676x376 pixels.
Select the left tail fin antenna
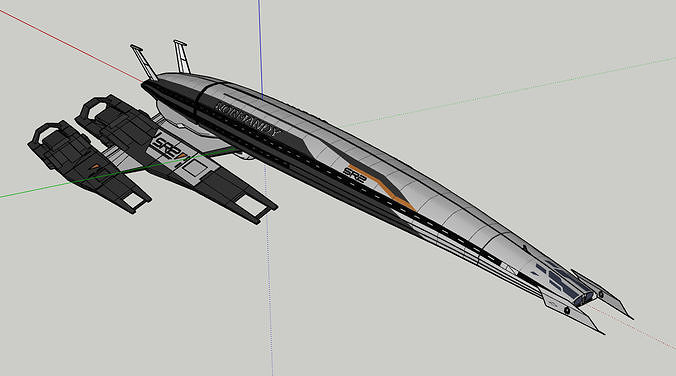(144, 62)
